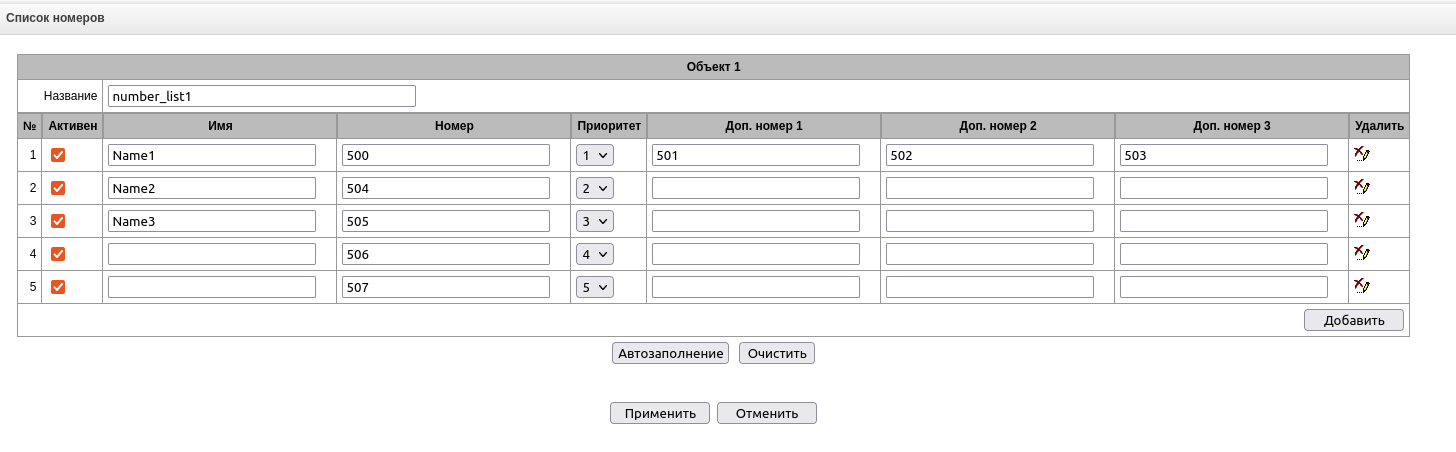Open the priority dropdown for number 507
The height and width of the screenshot is (452, 1456).
tap(595, 287)
